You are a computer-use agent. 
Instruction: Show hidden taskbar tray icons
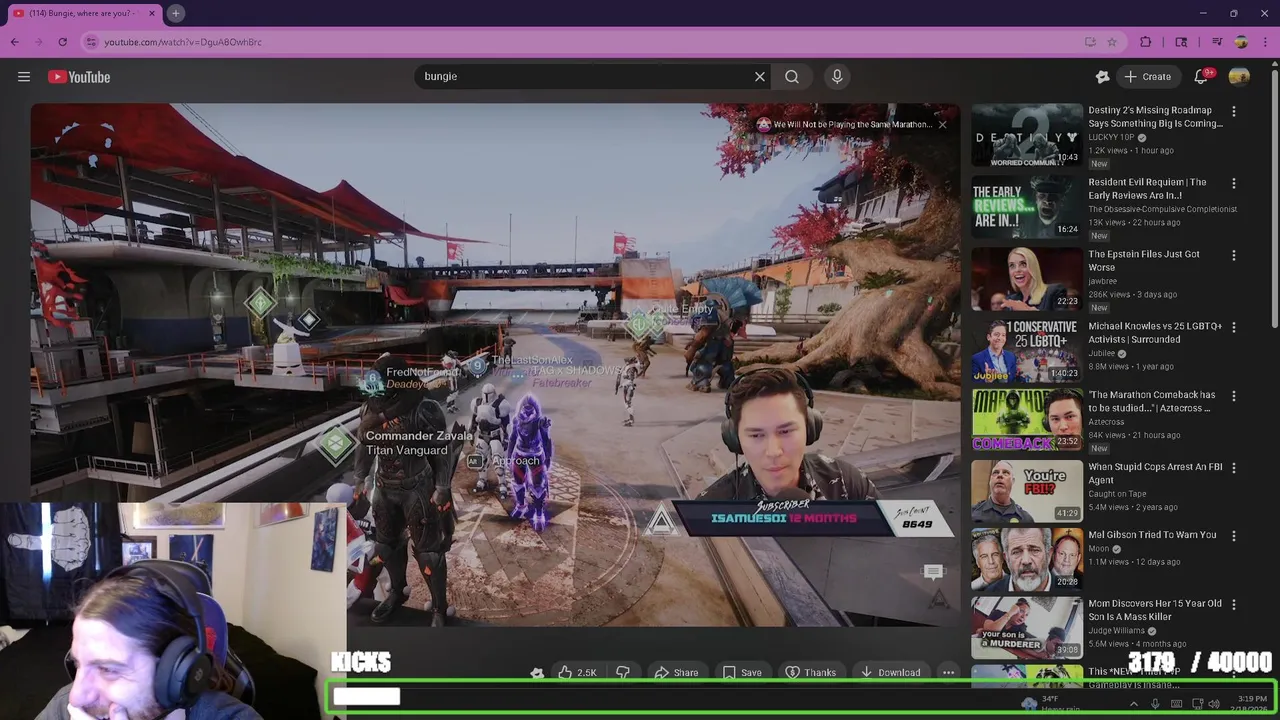[x=1133, y=704]
